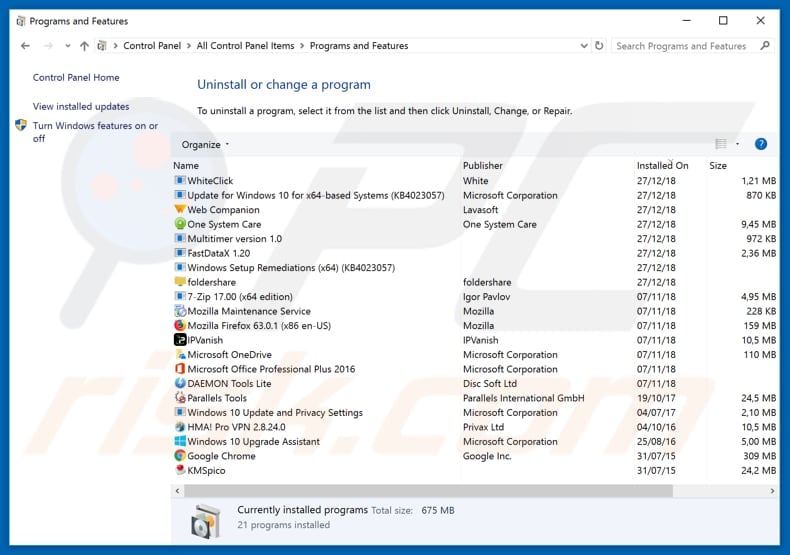Expand the chevron after All Control Panel Items
Viewport: 790px width, 555px height.
coord(302,46)
